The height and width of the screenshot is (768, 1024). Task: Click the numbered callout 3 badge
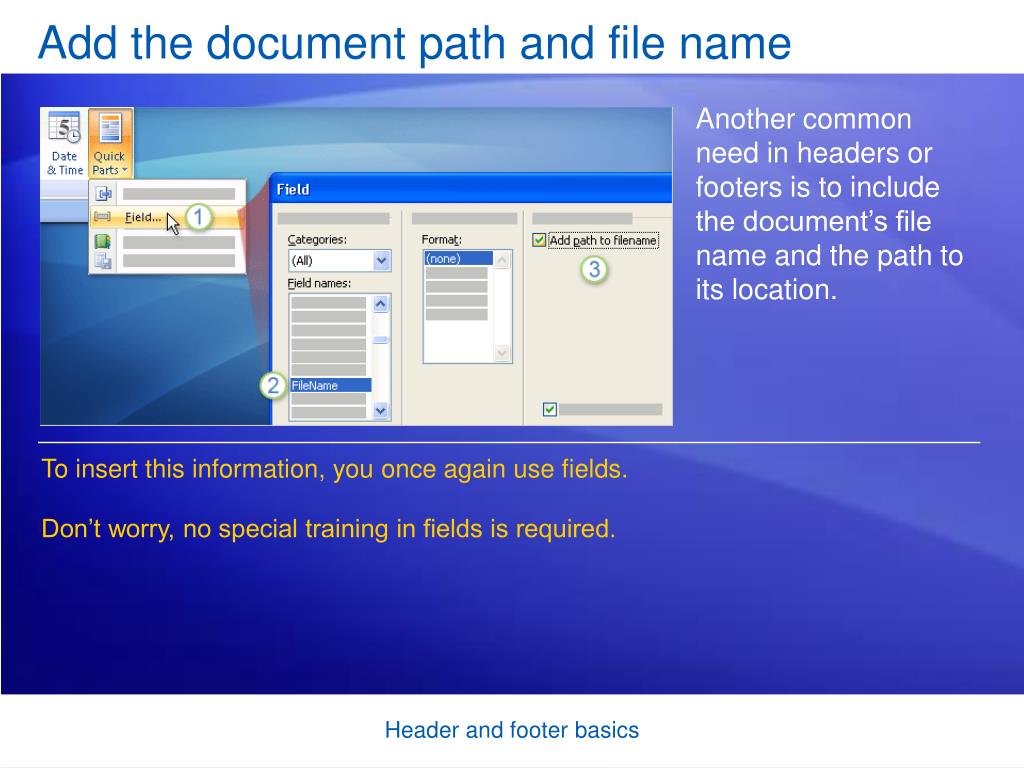pyautogui.click(x=594, y=269)
